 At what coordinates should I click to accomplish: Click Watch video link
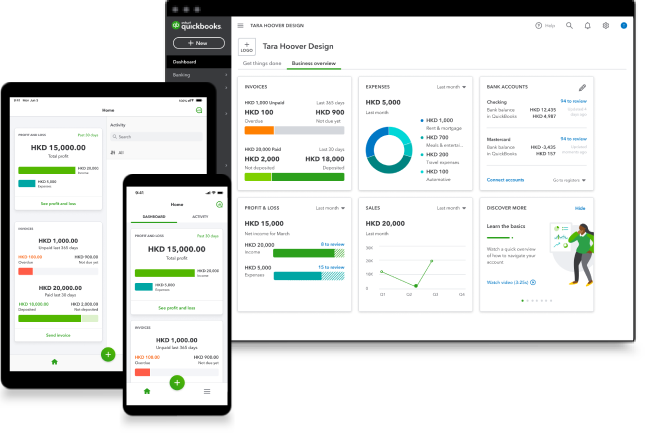[507, 282]
